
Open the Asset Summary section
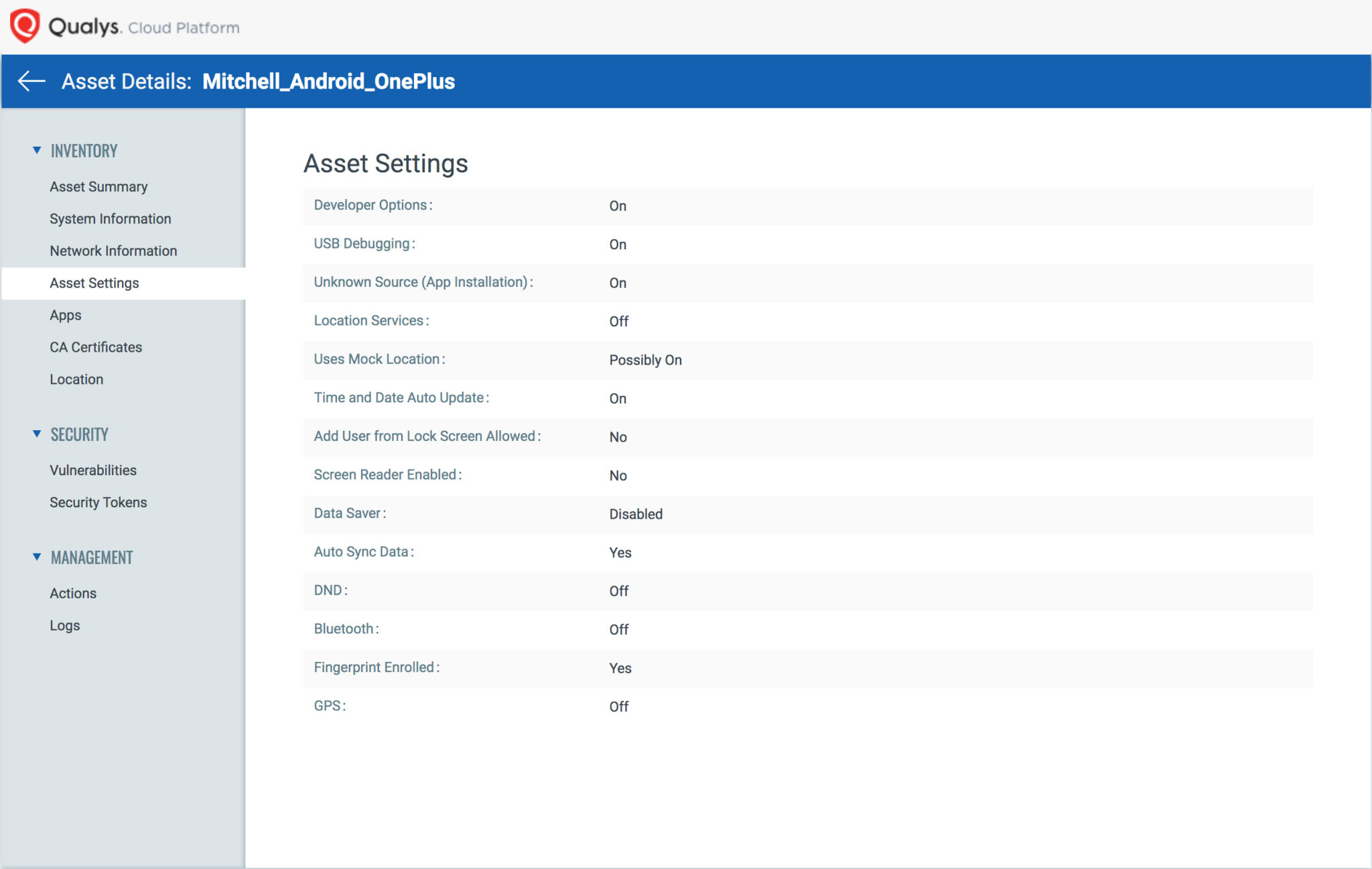pos(98,186)
